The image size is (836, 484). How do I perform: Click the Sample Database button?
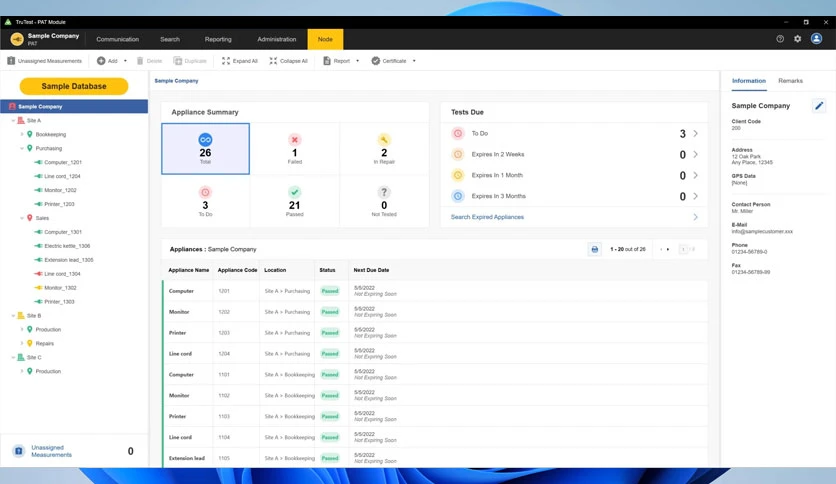pos(74,86)
